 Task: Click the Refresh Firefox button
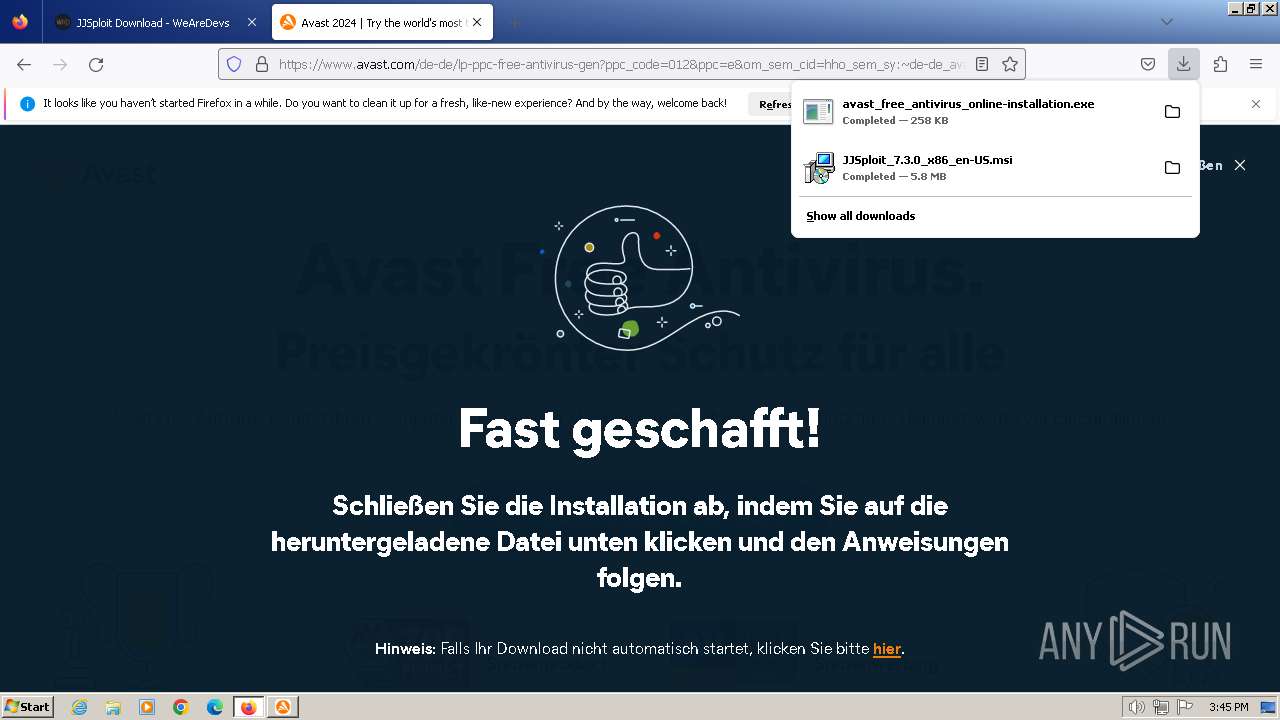[x=771, y=104]
